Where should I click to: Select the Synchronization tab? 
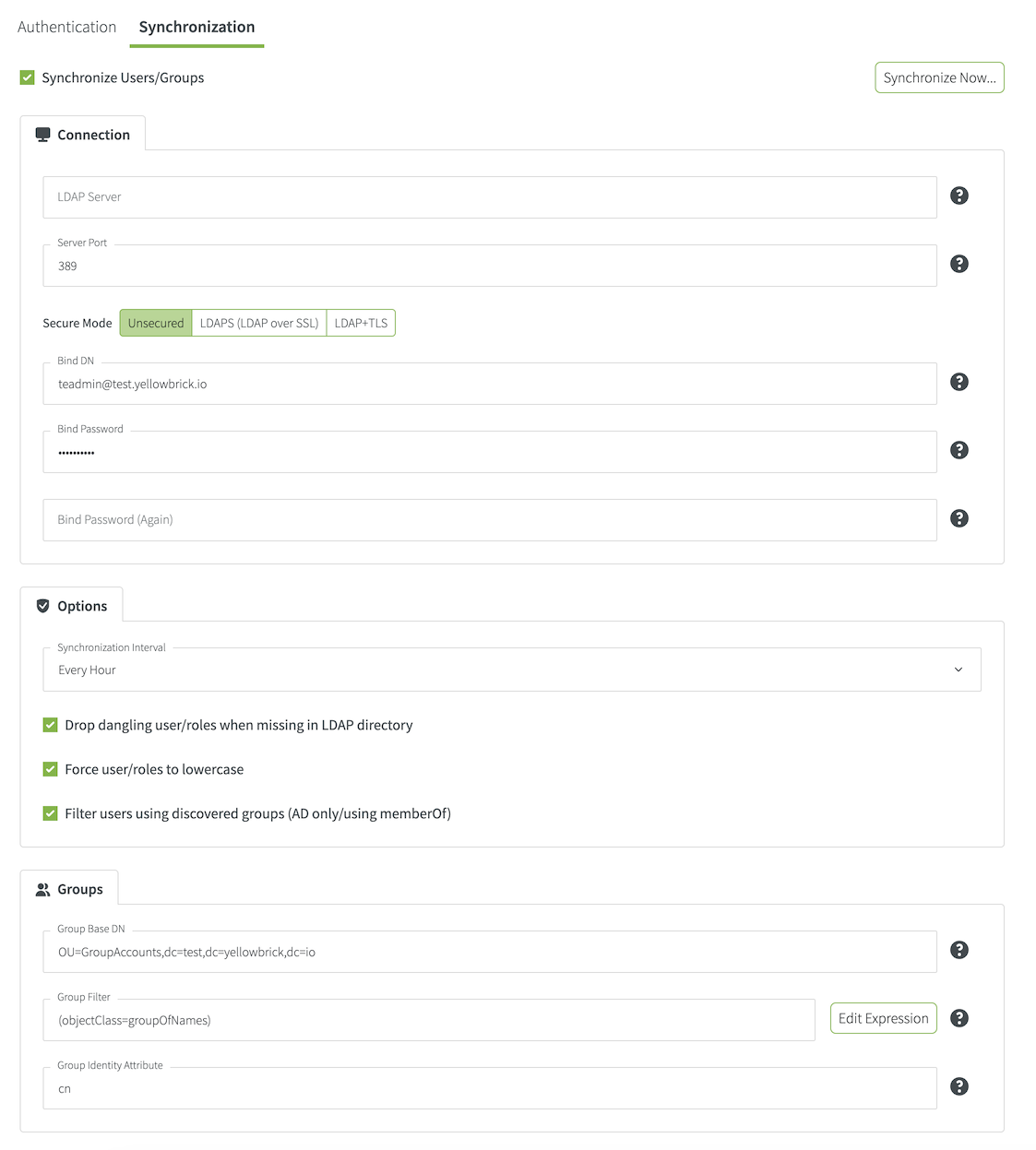196,27
